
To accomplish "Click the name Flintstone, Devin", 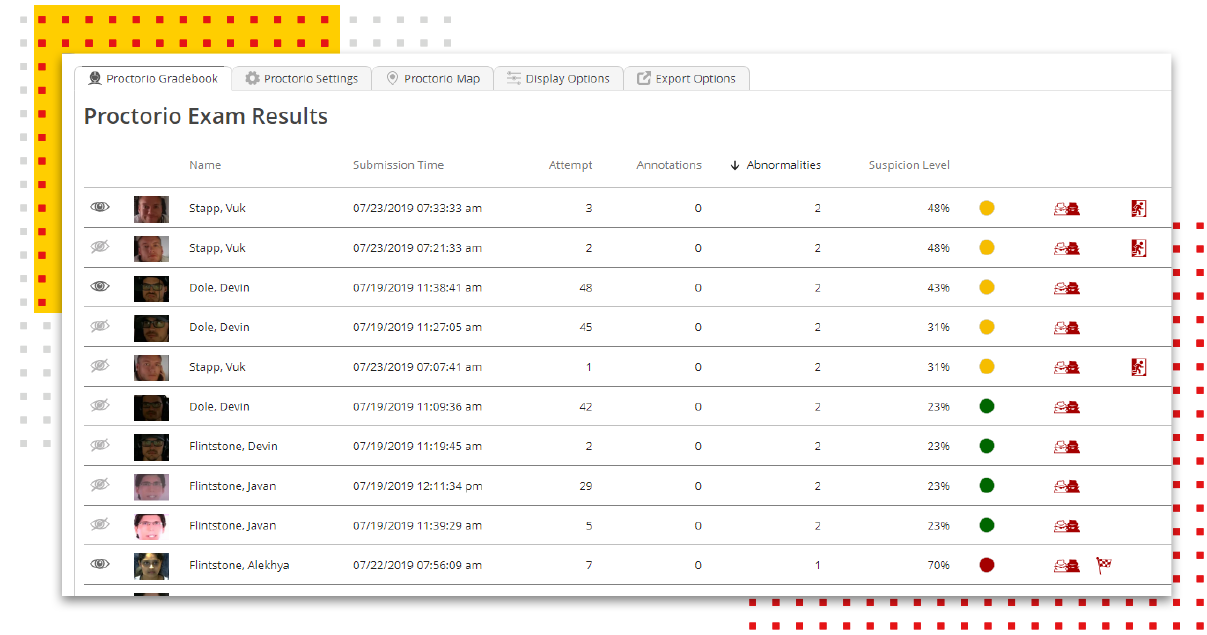I will (233, 446).
